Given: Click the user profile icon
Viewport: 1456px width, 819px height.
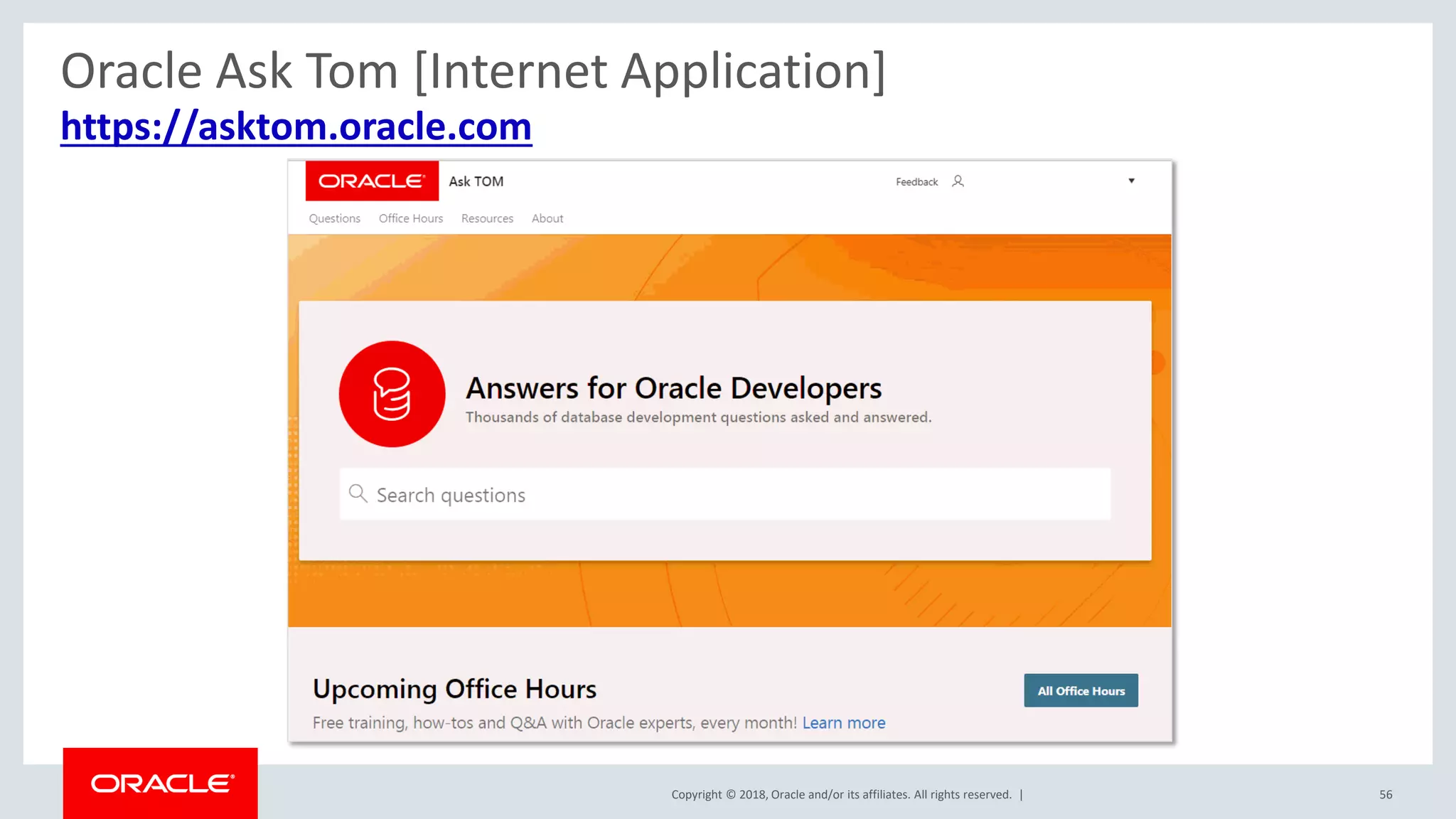Looking at the screenshot, I should click(958, 181).
